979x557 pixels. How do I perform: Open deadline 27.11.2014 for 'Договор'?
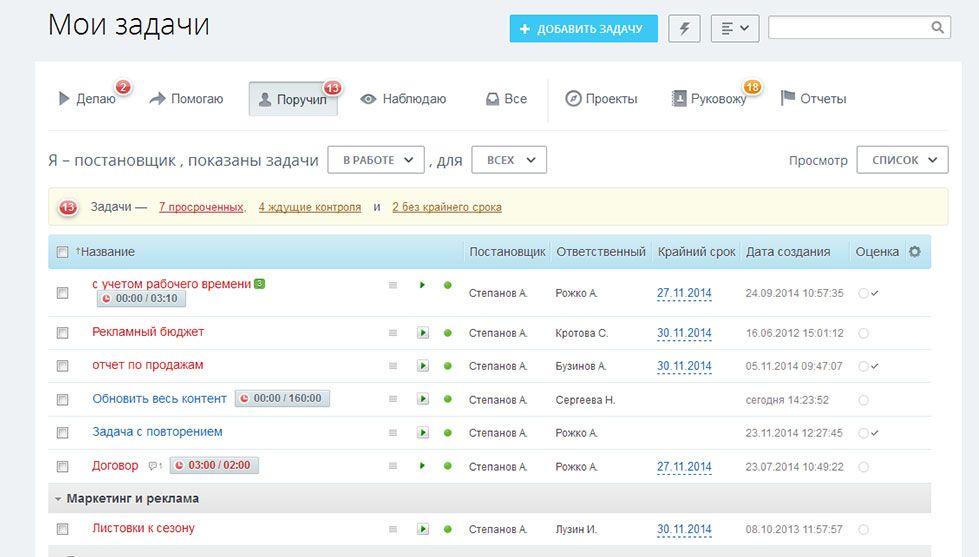(x=684, y=466)
